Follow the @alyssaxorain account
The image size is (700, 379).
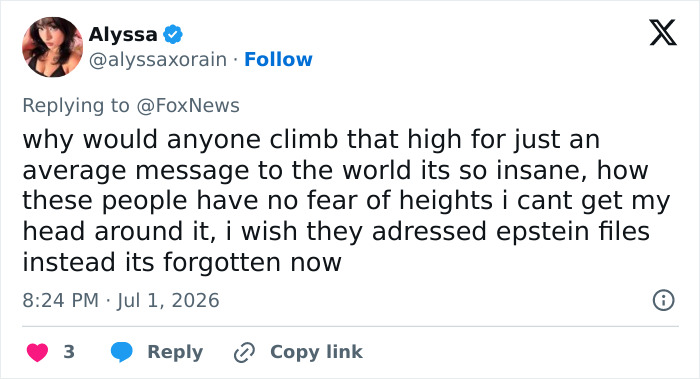click(x=278, y=59)
